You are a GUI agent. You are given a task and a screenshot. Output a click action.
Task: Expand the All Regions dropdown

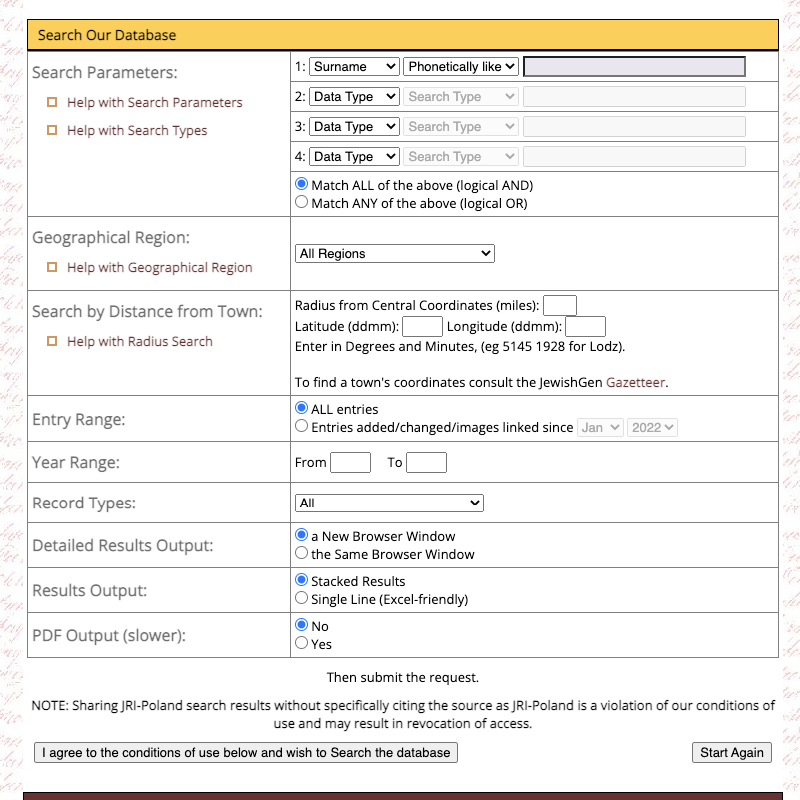pos(395,254)
